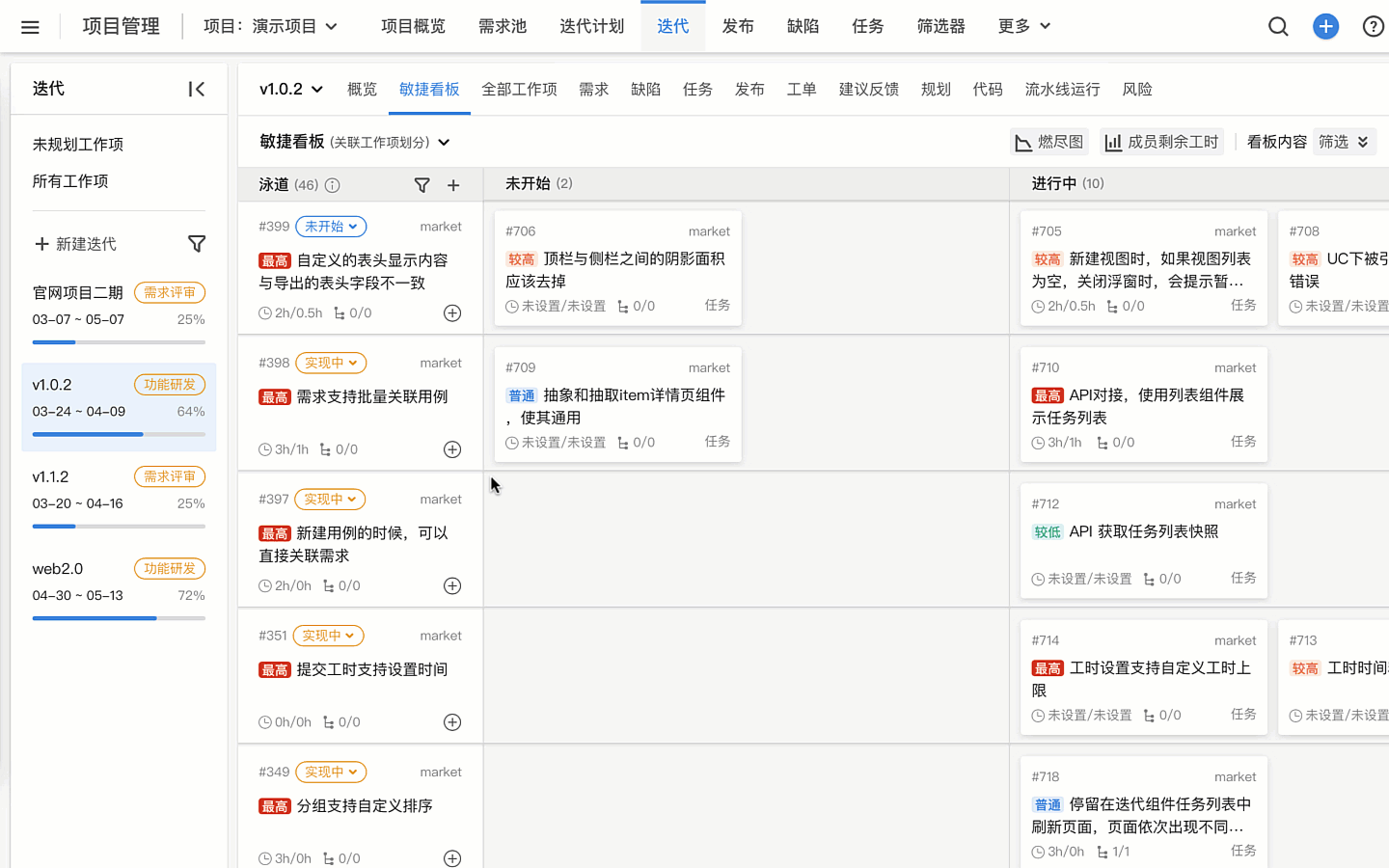Open the 成员剩余工时 chart

click(x=1162, y=142)
